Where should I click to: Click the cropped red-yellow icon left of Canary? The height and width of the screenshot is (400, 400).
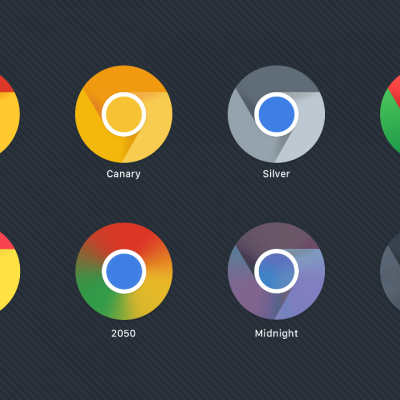[x=9, y=114]
